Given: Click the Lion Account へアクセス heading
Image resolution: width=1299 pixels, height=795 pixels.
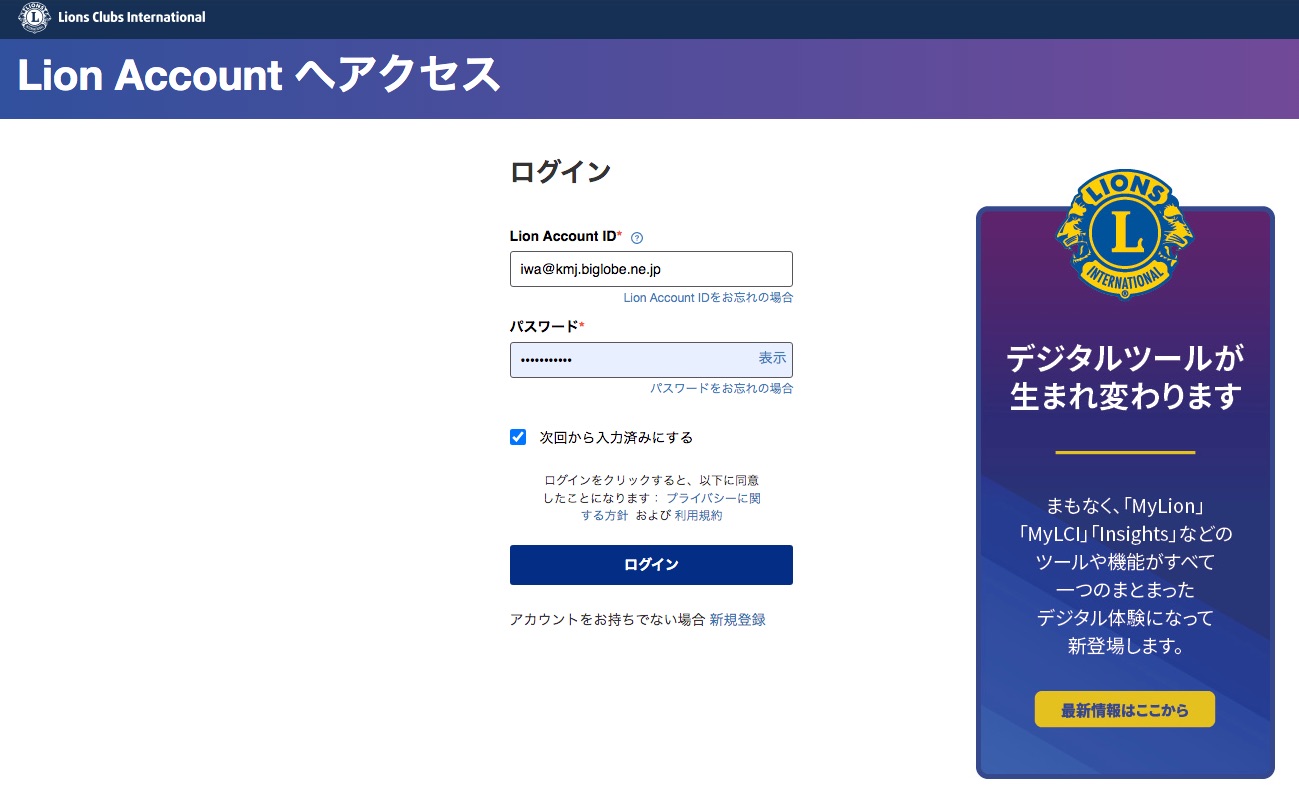Looking at the screenshot, I should pos(259,76).
